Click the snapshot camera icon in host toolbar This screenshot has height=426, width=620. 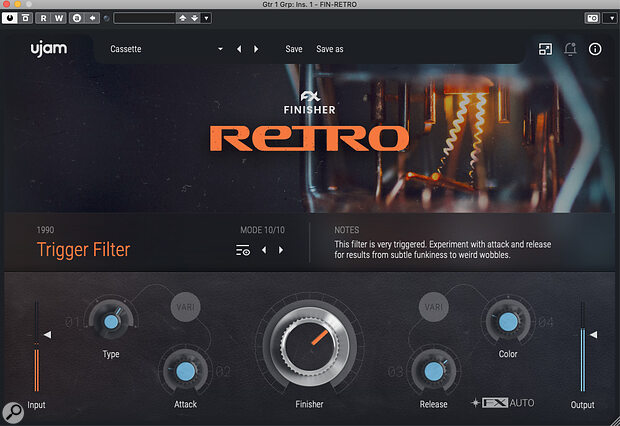click(x=592, y=18)
